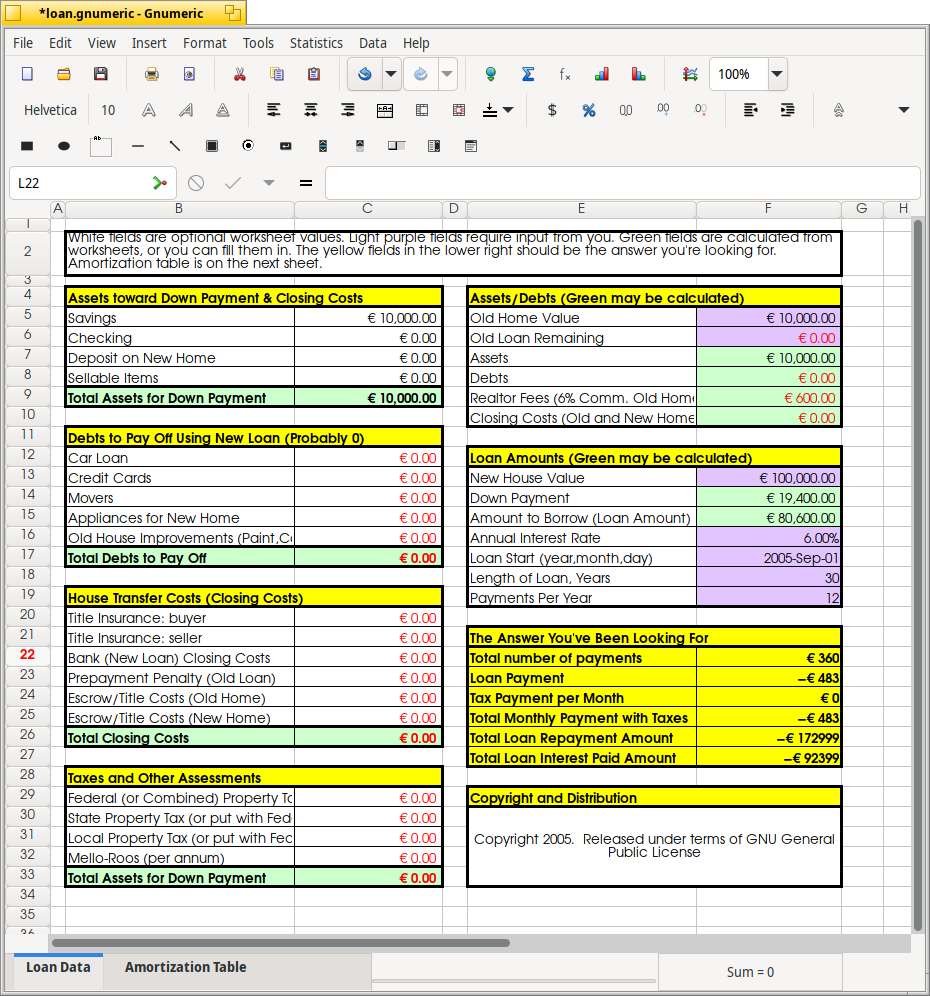The height and width of the screenshot is (996, 930).
Task: Select row 22 header
Action: [27, 655]
